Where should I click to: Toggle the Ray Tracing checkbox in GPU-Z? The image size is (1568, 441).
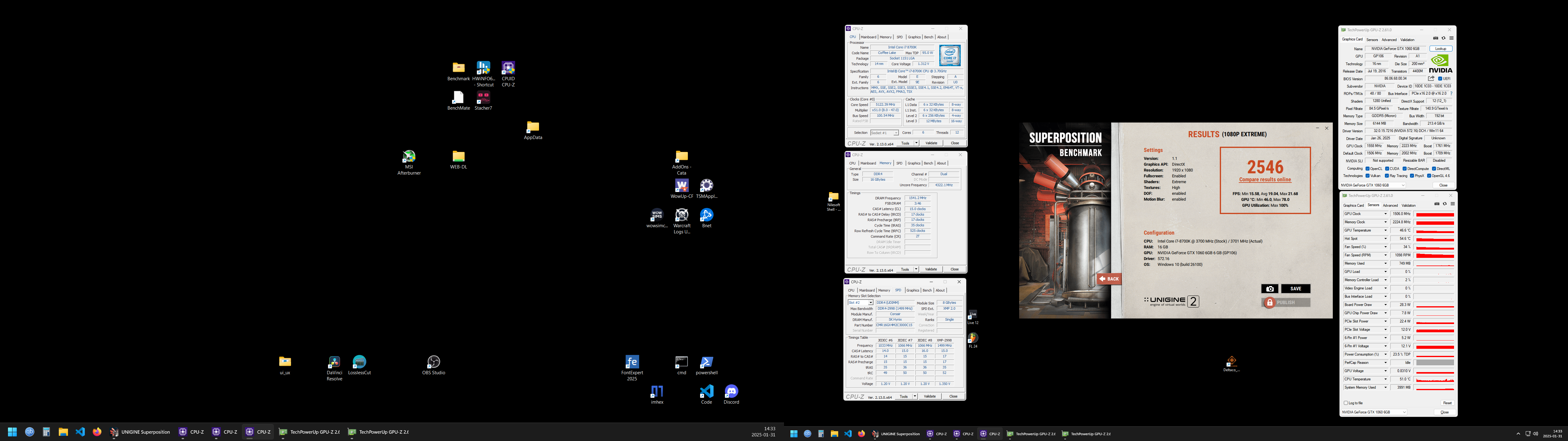pyautogui.click(x=1387, y=176)
